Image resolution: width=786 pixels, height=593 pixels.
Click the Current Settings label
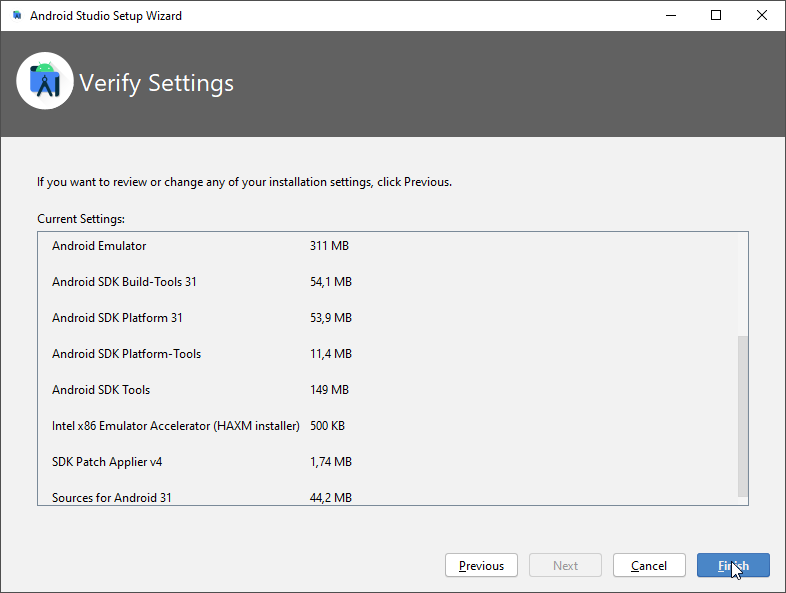point(81,219)
